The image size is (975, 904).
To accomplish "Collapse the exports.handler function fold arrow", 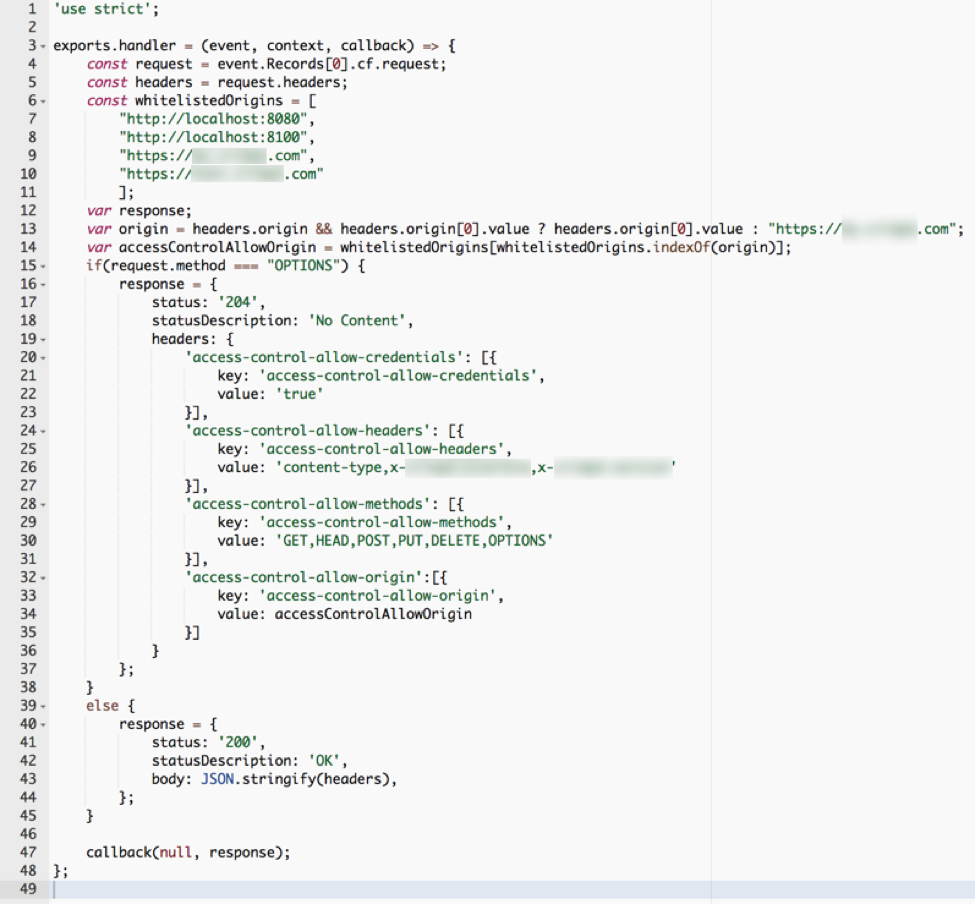I will click(x=42, y=45).
